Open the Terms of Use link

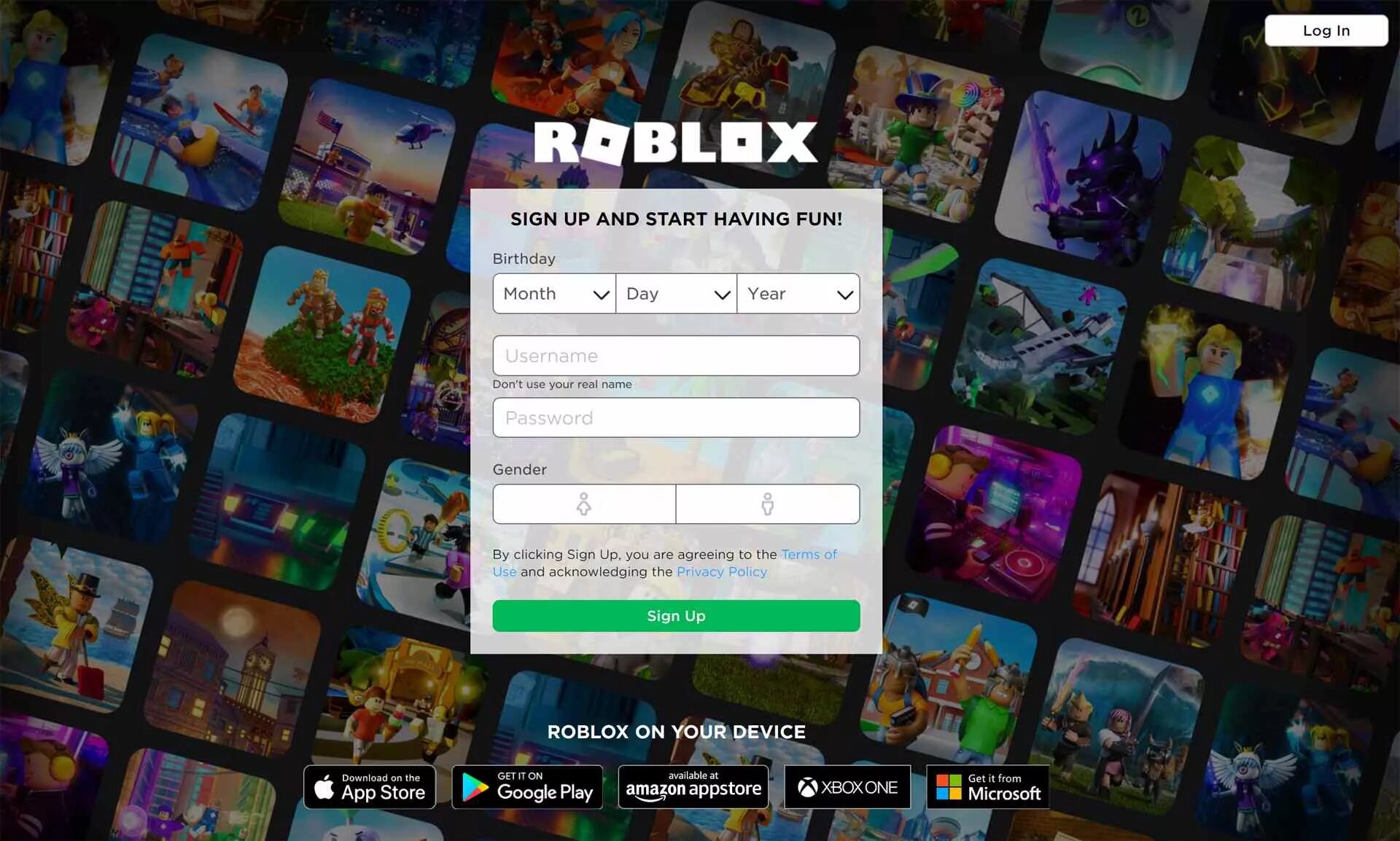(809, 553)
